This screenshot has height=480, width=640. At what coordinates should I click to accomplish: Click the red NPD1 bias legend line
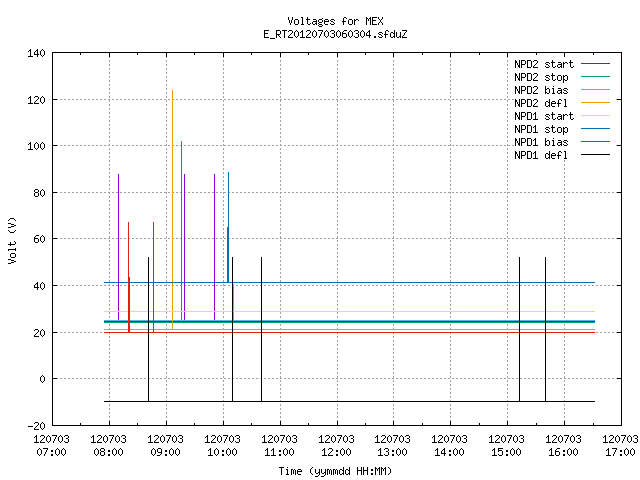(x=595, y=142)
